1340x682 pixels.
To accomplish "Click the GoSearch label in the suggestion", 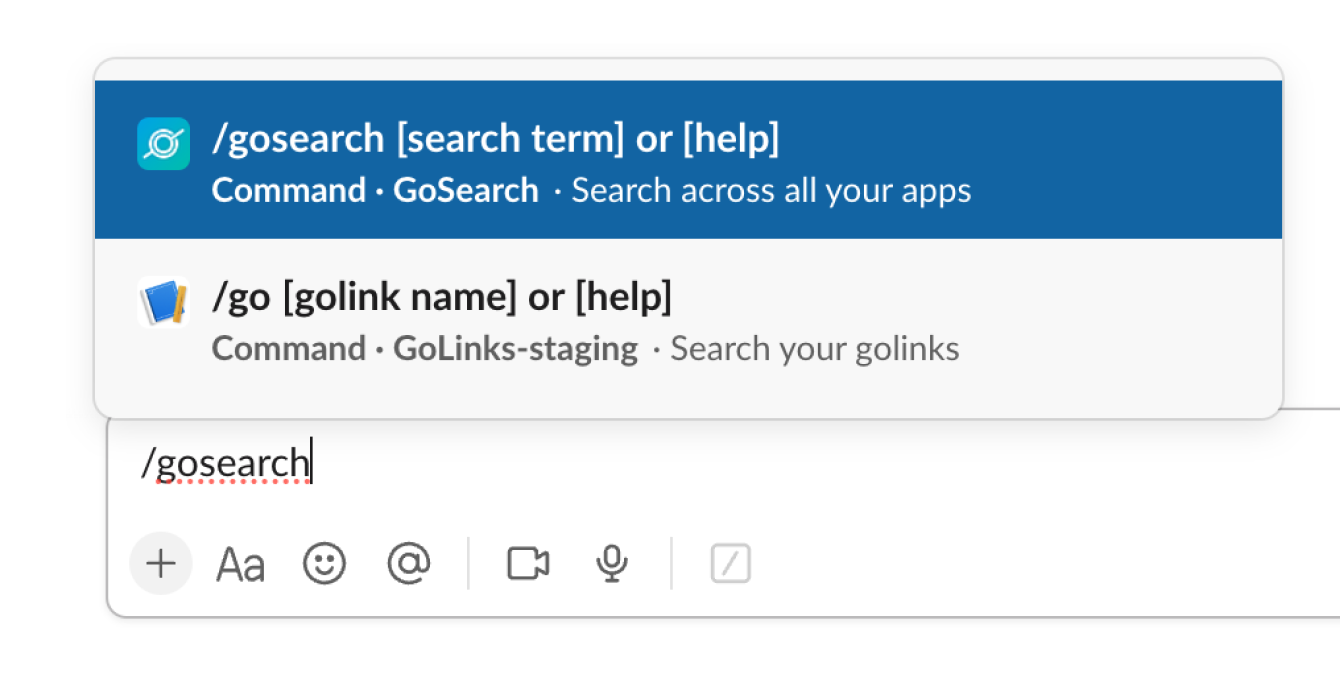I will click(466, 190).
